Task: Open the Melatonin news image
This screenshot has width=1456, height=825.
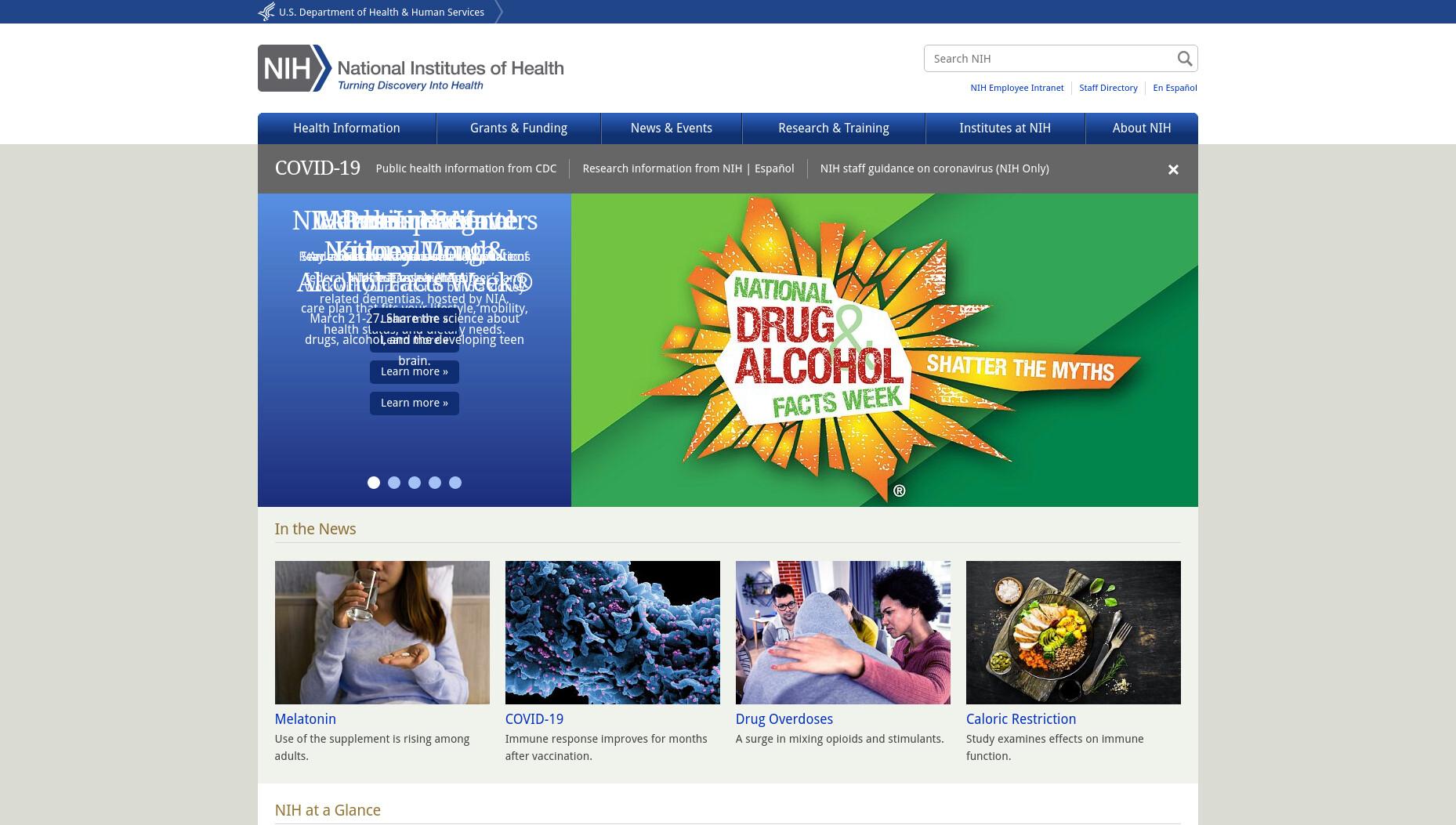Action: 382,632
